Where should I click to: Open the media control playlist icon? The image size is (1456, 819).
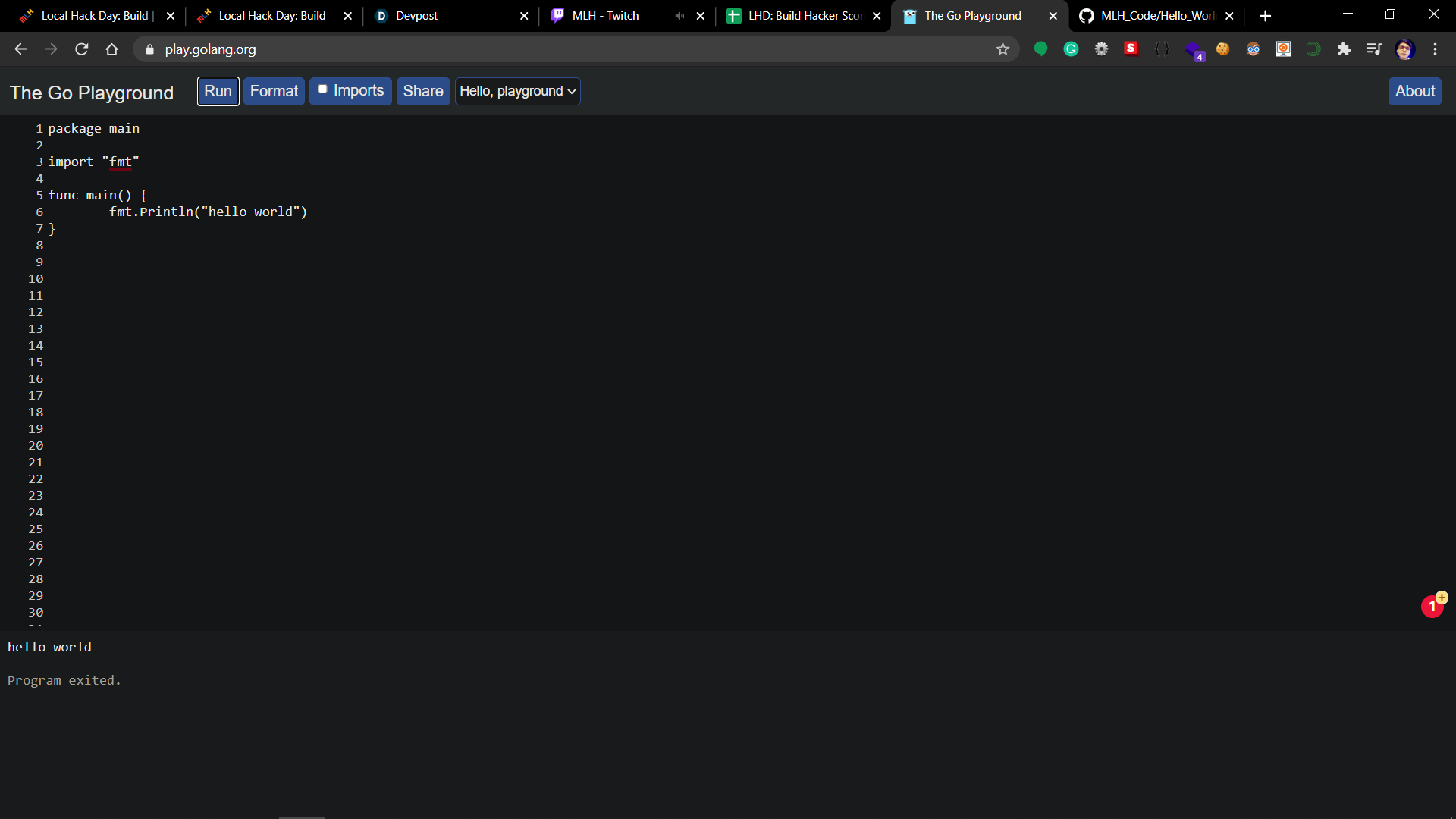pos(1374,49)
